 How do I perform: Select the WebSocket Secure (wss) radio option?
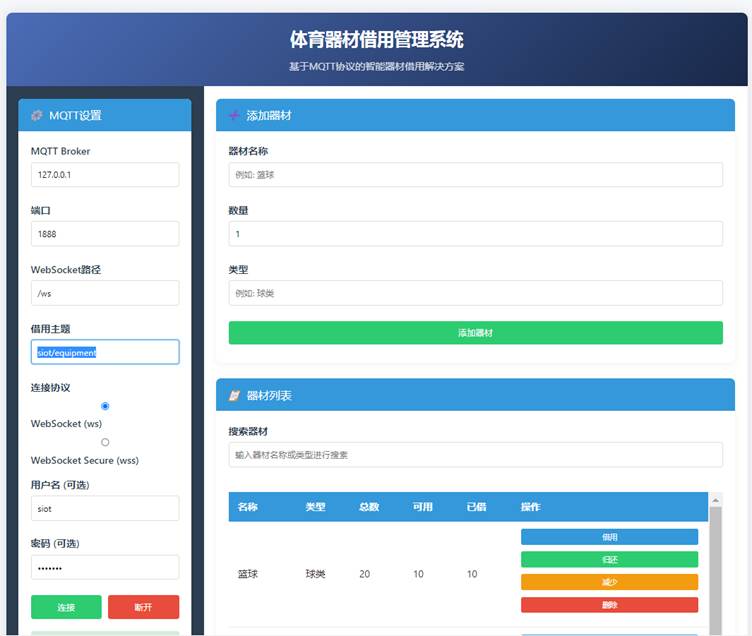coord(105,442)
